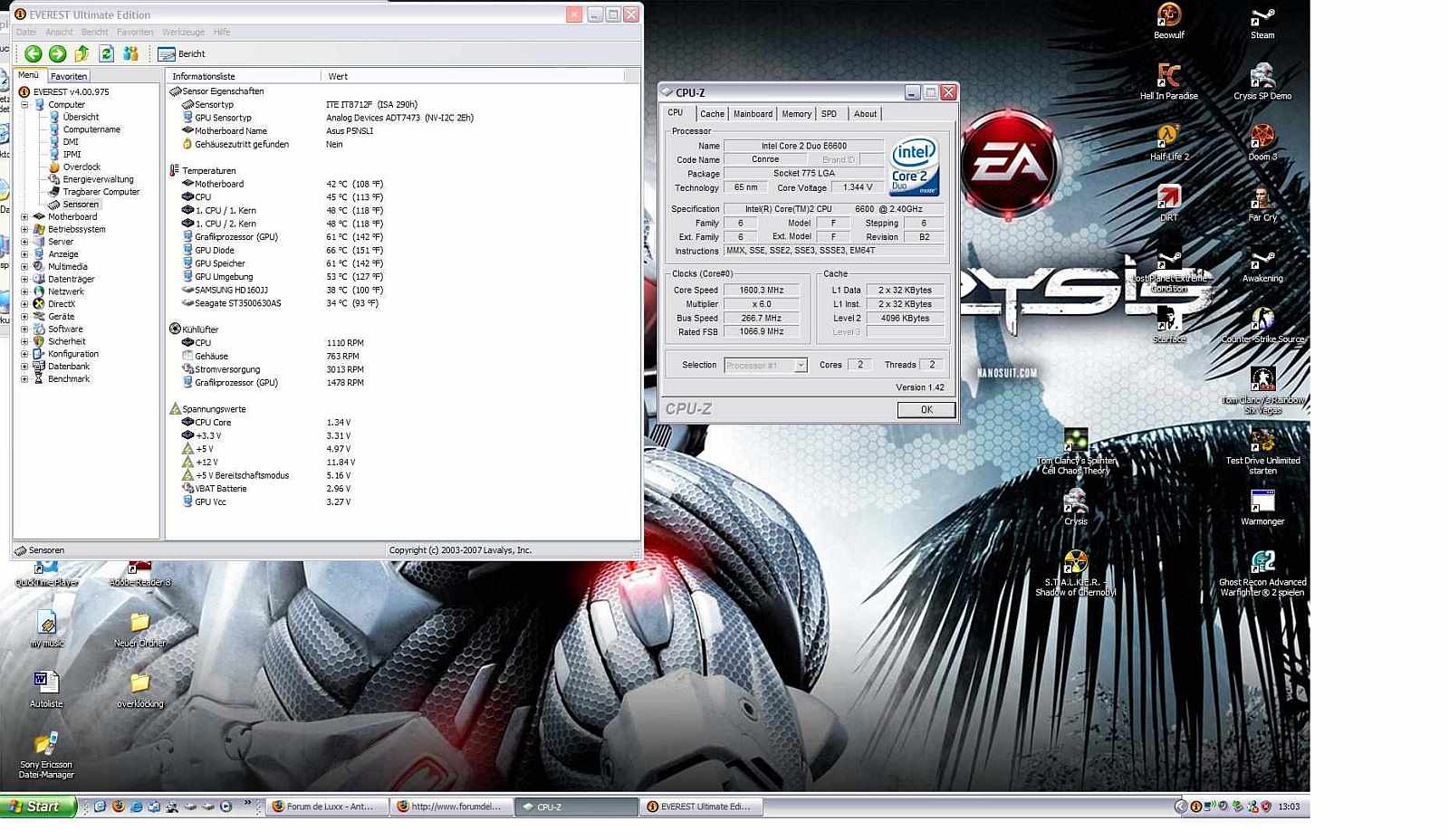1449x840 pixels.
Task: Select the Awakening desktop shortcut
Action: (1262, 263)
